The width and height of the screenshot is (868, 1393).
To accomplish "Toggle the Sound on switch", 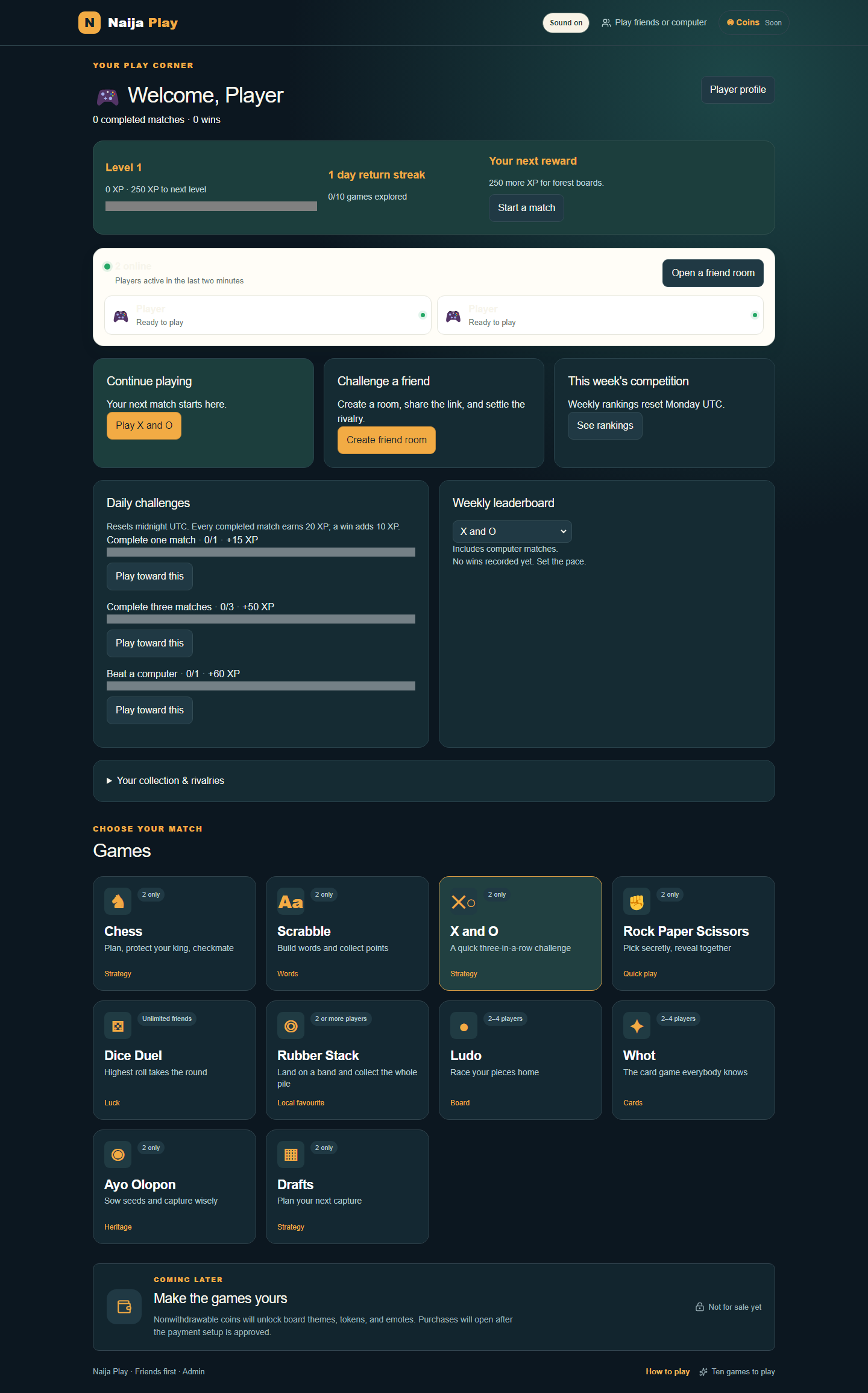I will [565, 23].
